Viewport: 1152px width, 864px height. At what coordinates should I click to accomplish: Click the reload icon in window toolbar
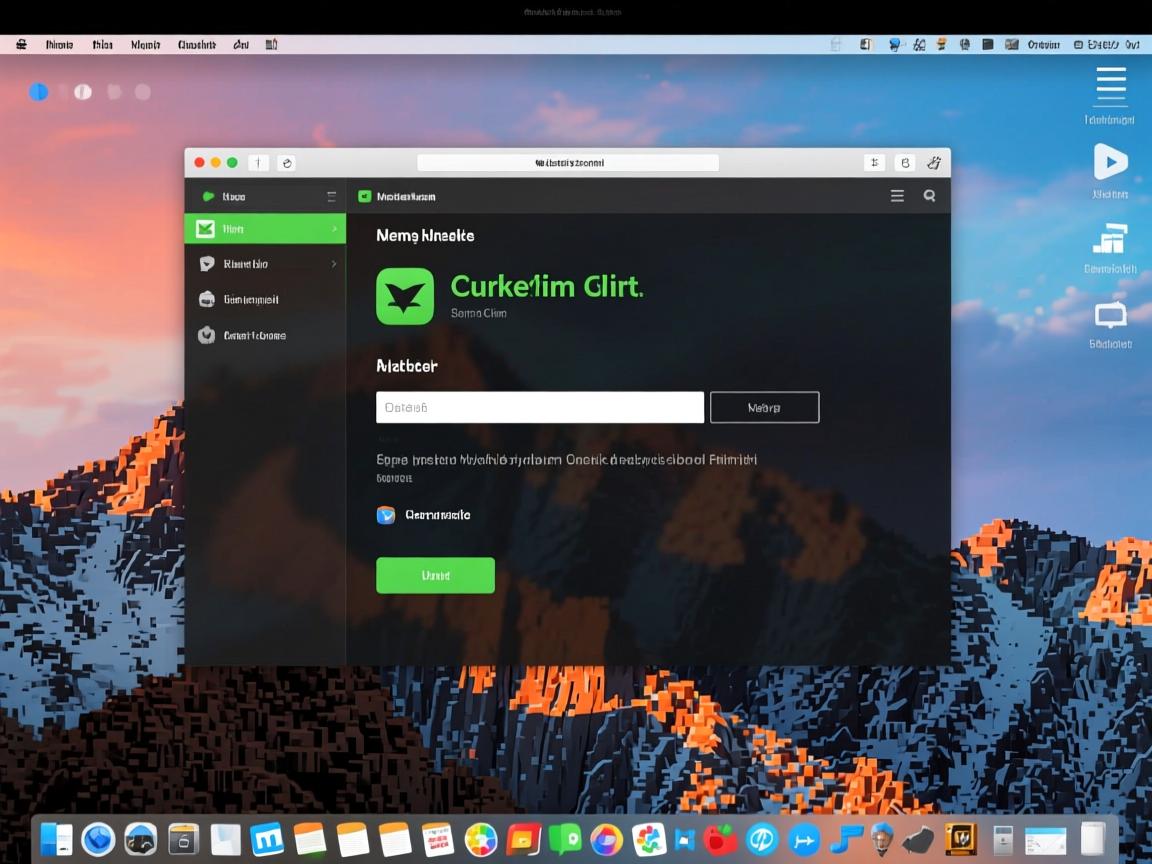pos(286,163)
